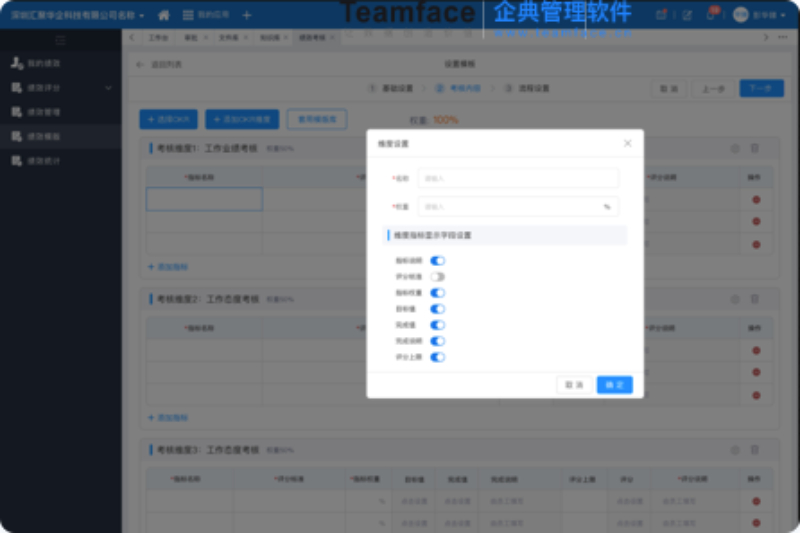Delete 考核维度3 with trash icon
Screen dimensions: 800x533
coord(755,450)
